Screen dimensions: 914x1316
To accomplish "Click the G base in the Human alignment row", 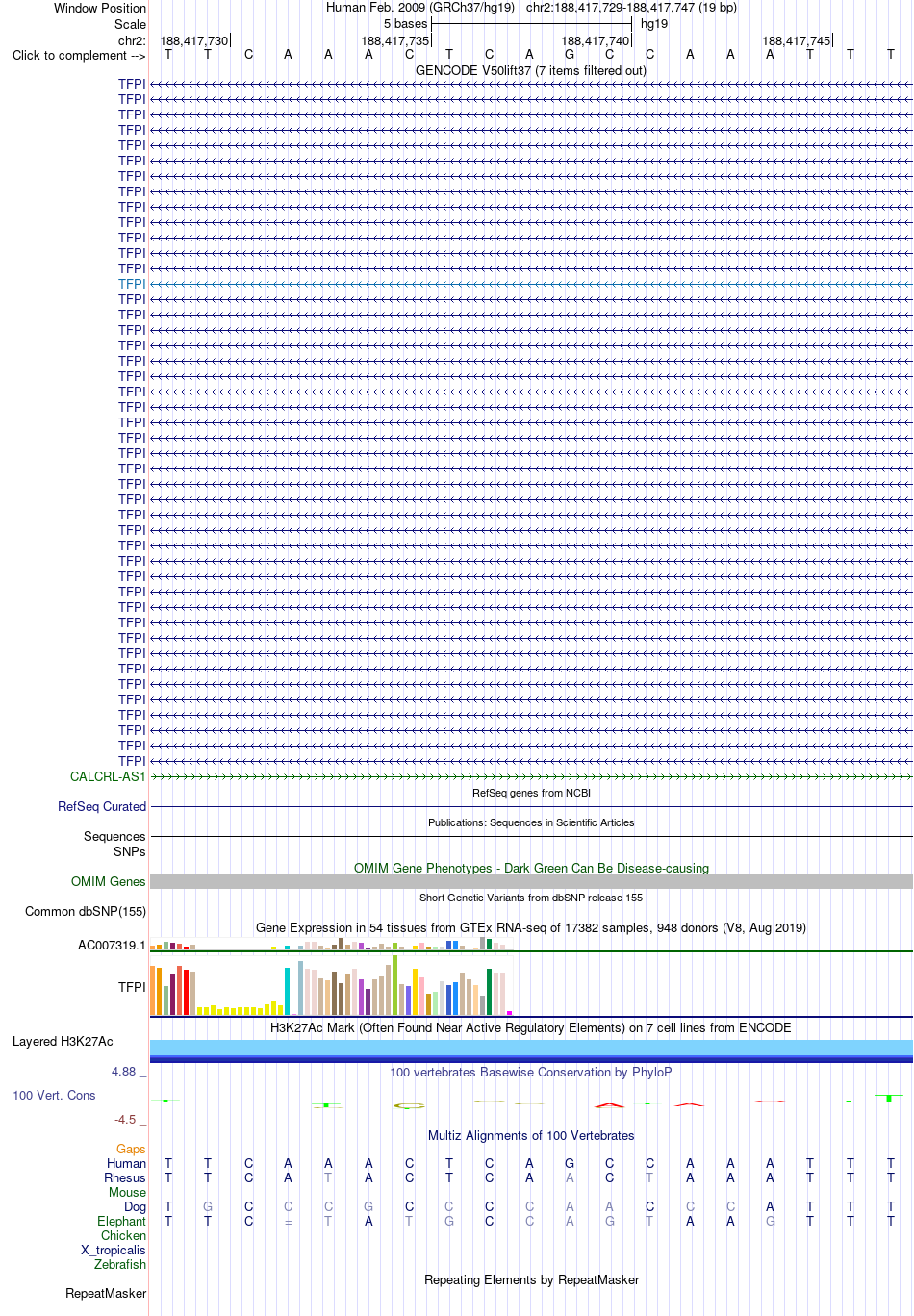I will [570, 1163].
